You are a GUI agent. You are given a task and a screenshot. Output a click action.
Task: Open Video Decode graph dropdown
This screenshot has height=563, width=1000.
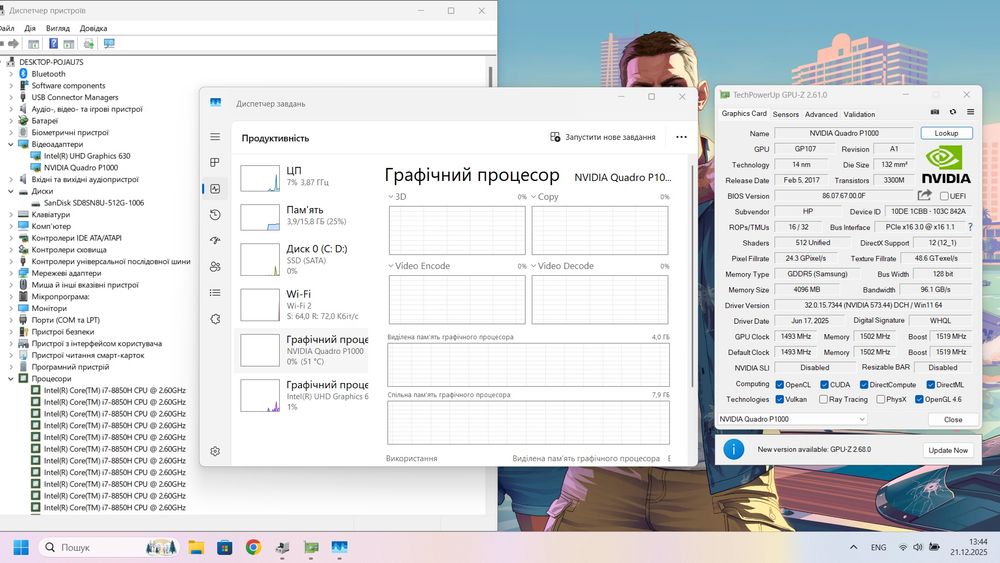pyautogui.click(x=534, y=266)
